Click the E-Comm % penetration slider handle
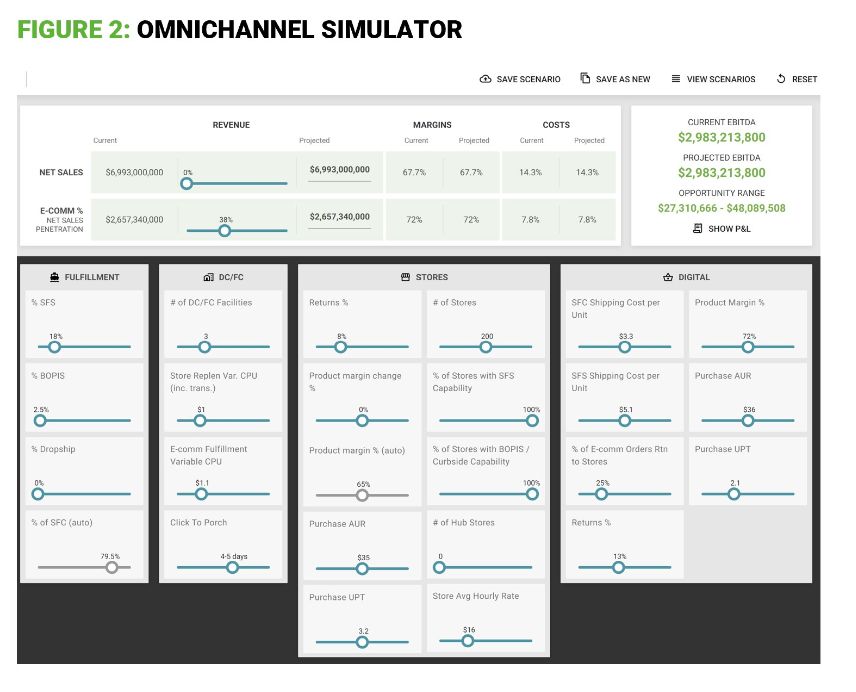Image resolution: width=856 pixels, height=692 pixels. point(224,230)
